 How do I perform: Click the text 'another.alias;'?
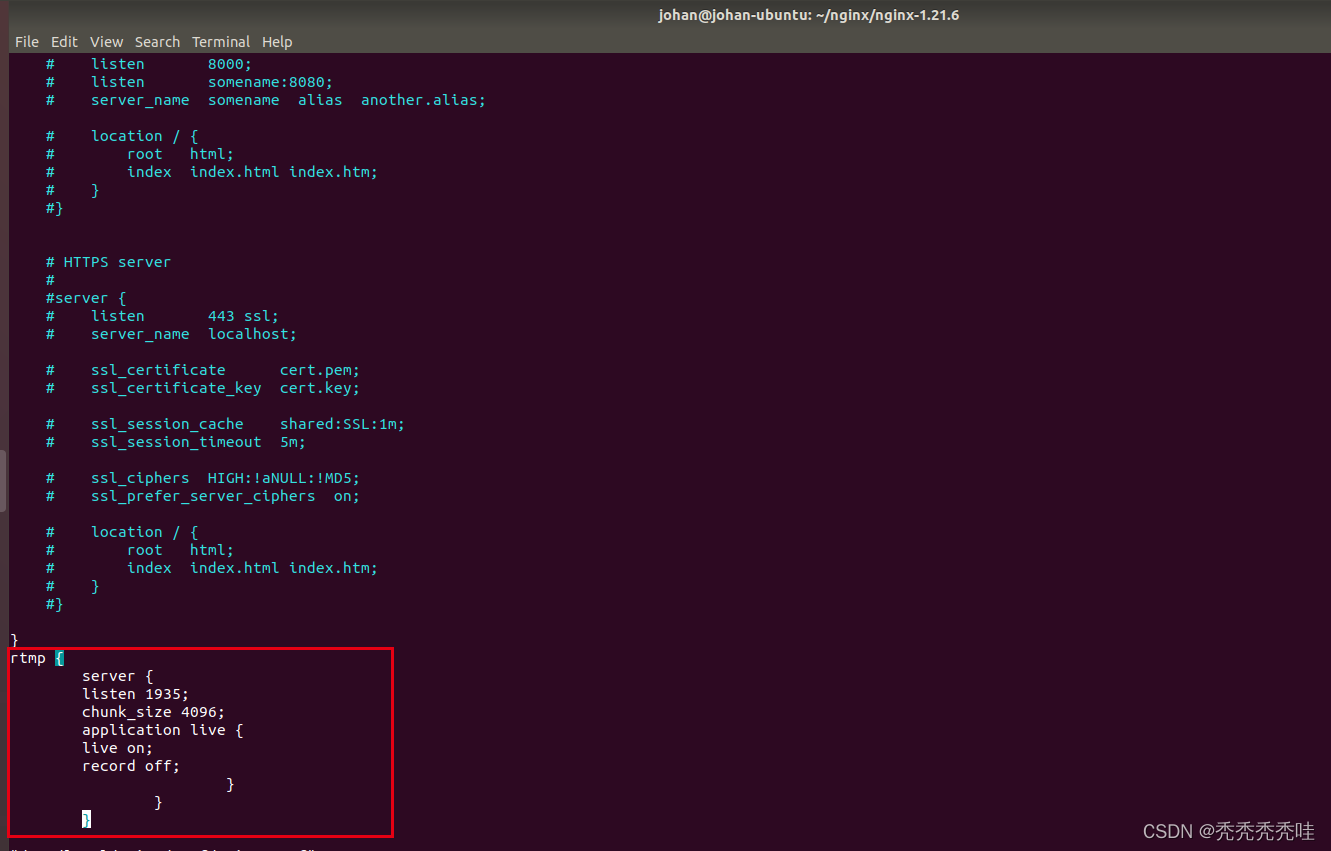click(423, 100)
